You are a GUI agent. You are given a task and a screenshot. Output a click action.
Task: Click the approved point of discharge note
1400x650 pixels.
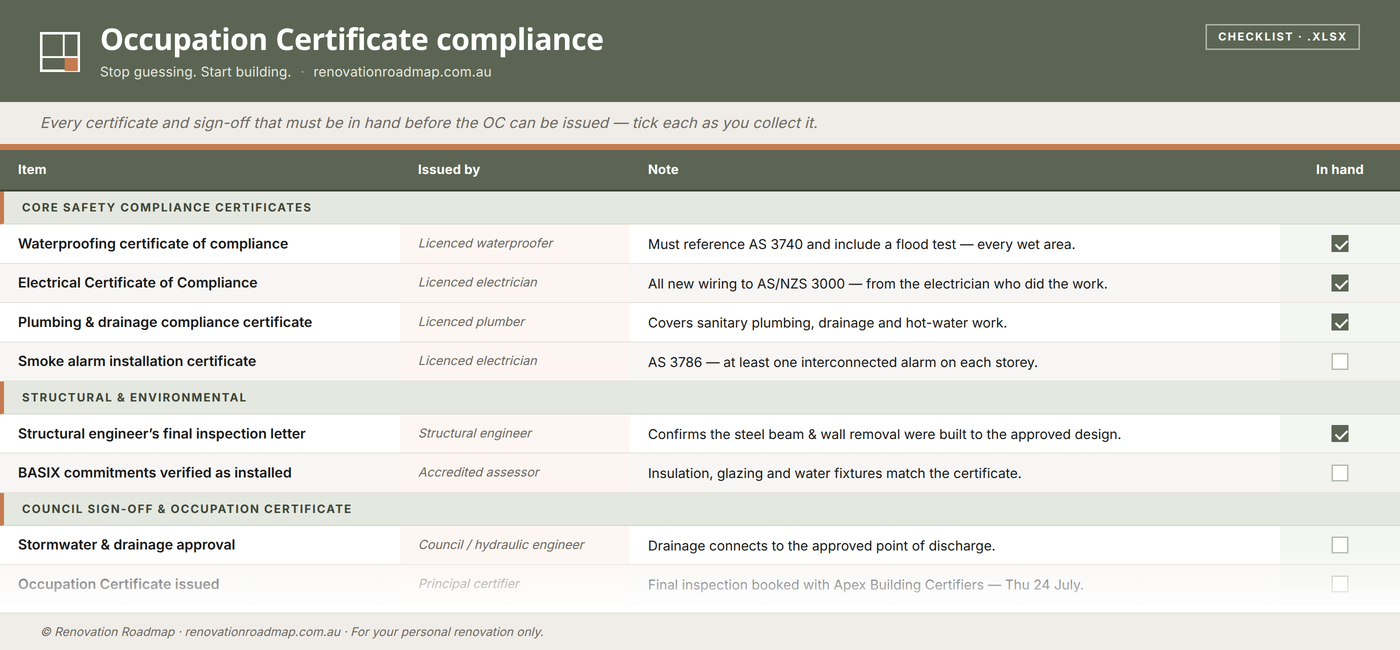click(x=822, y=546)
